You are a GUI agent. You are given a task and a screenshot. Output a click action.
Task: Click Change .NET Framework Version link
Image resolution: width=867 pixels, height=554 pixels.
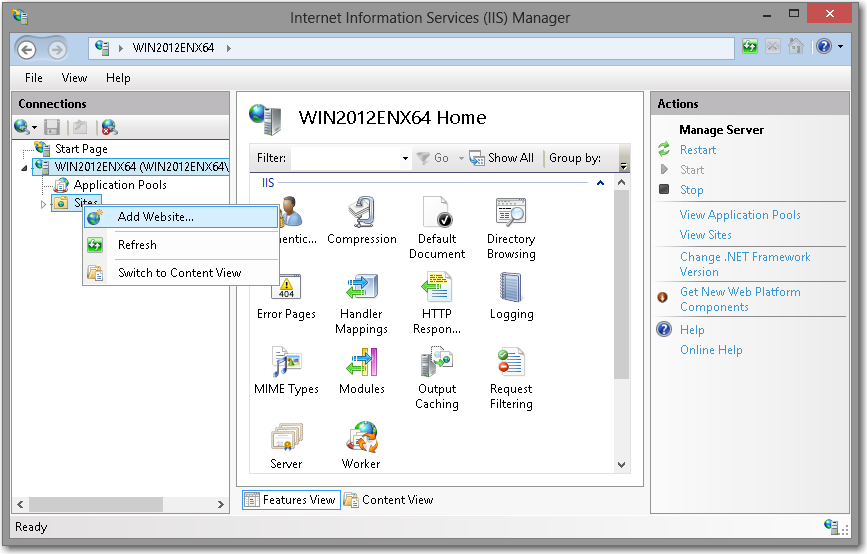click(745, 264)
